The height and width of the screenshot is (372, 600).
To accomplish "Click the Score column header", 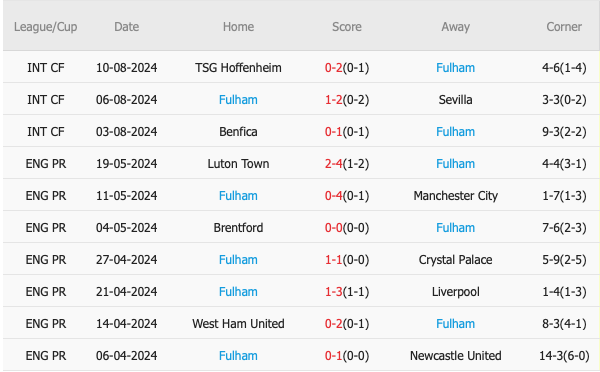I will pyautogui.click(x=347, y=27).
